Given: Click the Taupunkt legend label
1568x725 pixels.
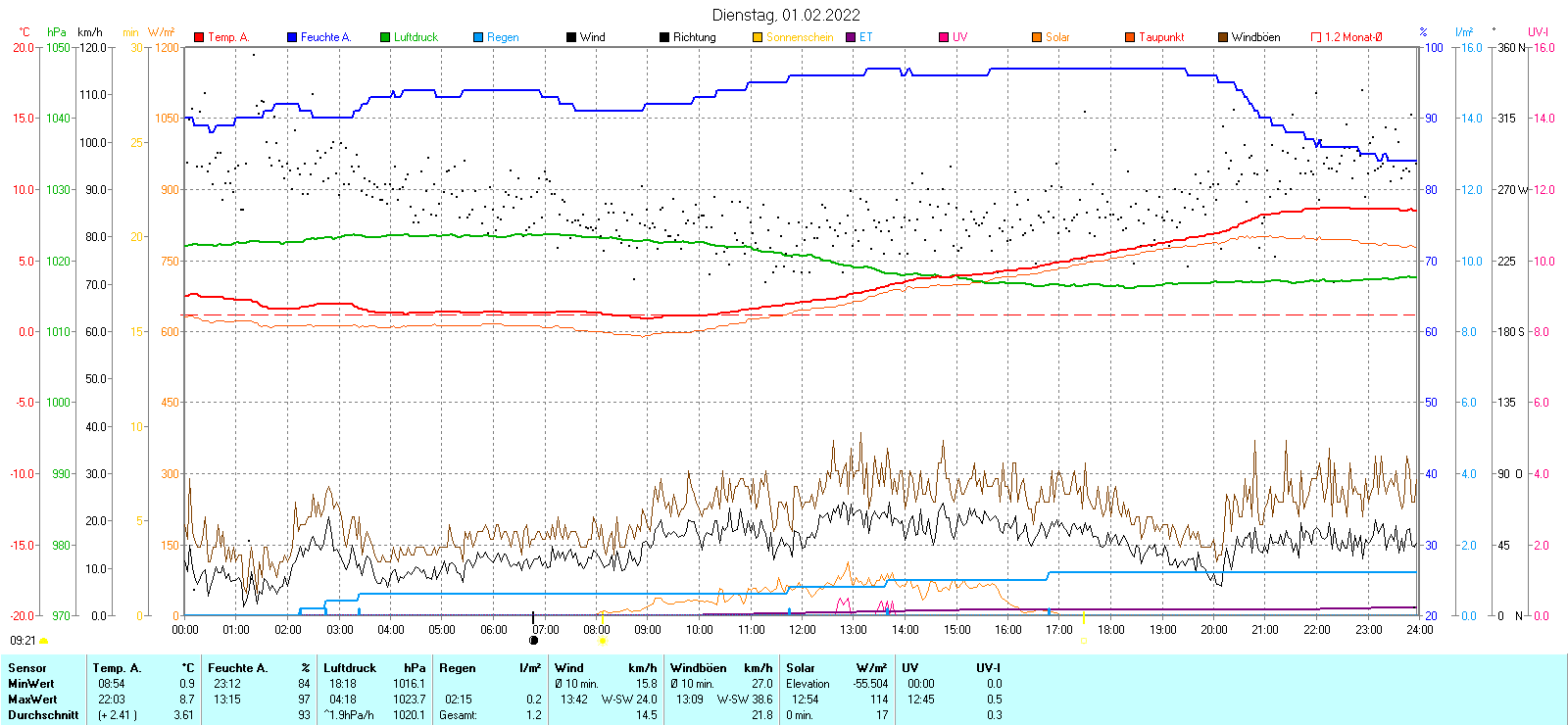Looking at the screenshot, I should tap(1161, 37).
